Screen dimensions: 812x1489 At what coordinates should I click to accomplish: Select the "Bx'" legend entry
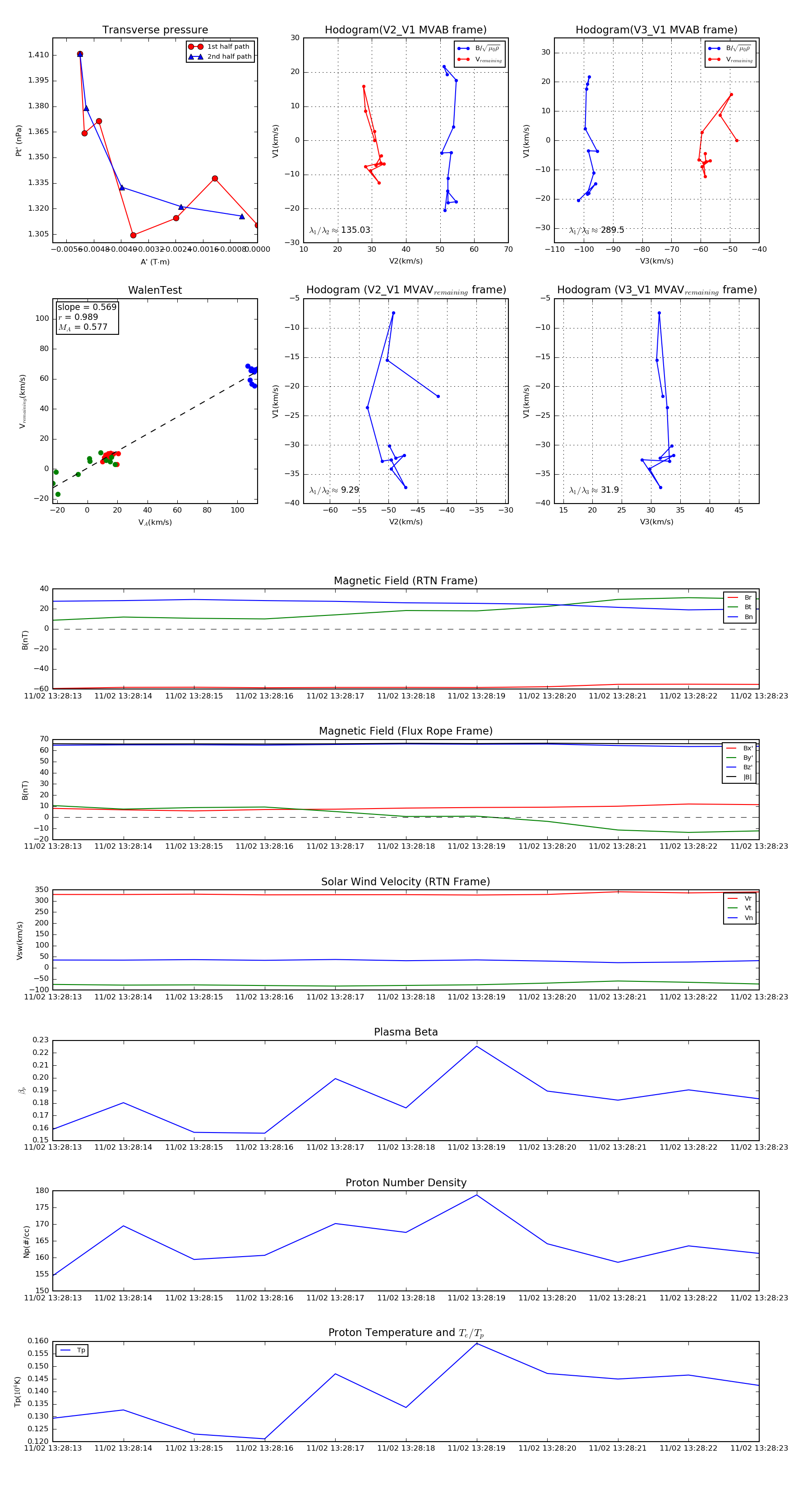click(x=739, y=748)
